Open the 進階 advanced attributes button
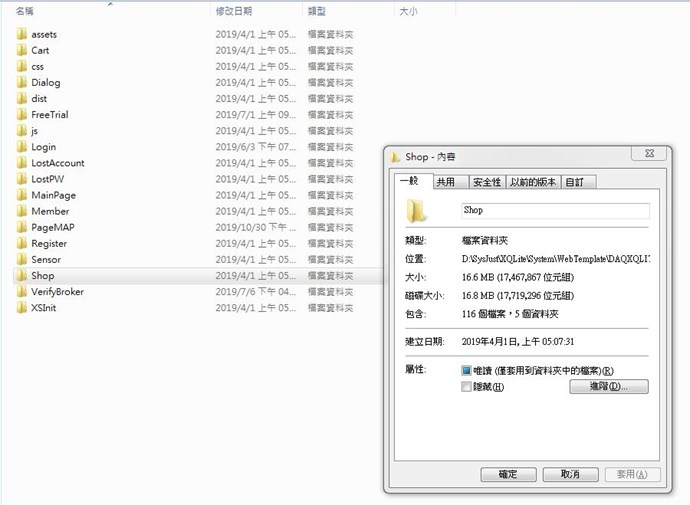The width and height of the screenshot is (690, 505). pyautogui.click(x=609, y=386)
